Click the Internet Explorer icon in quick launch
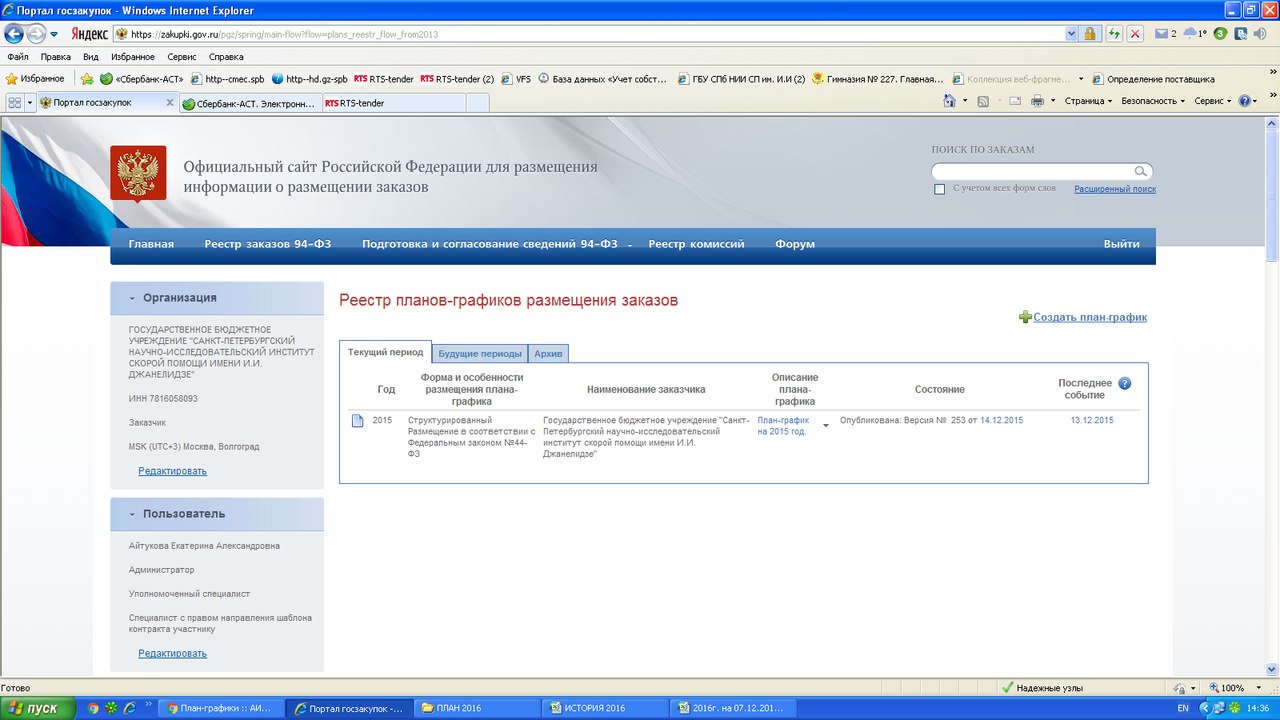Viewport: 1280px width, 720px height. (129, 708)
